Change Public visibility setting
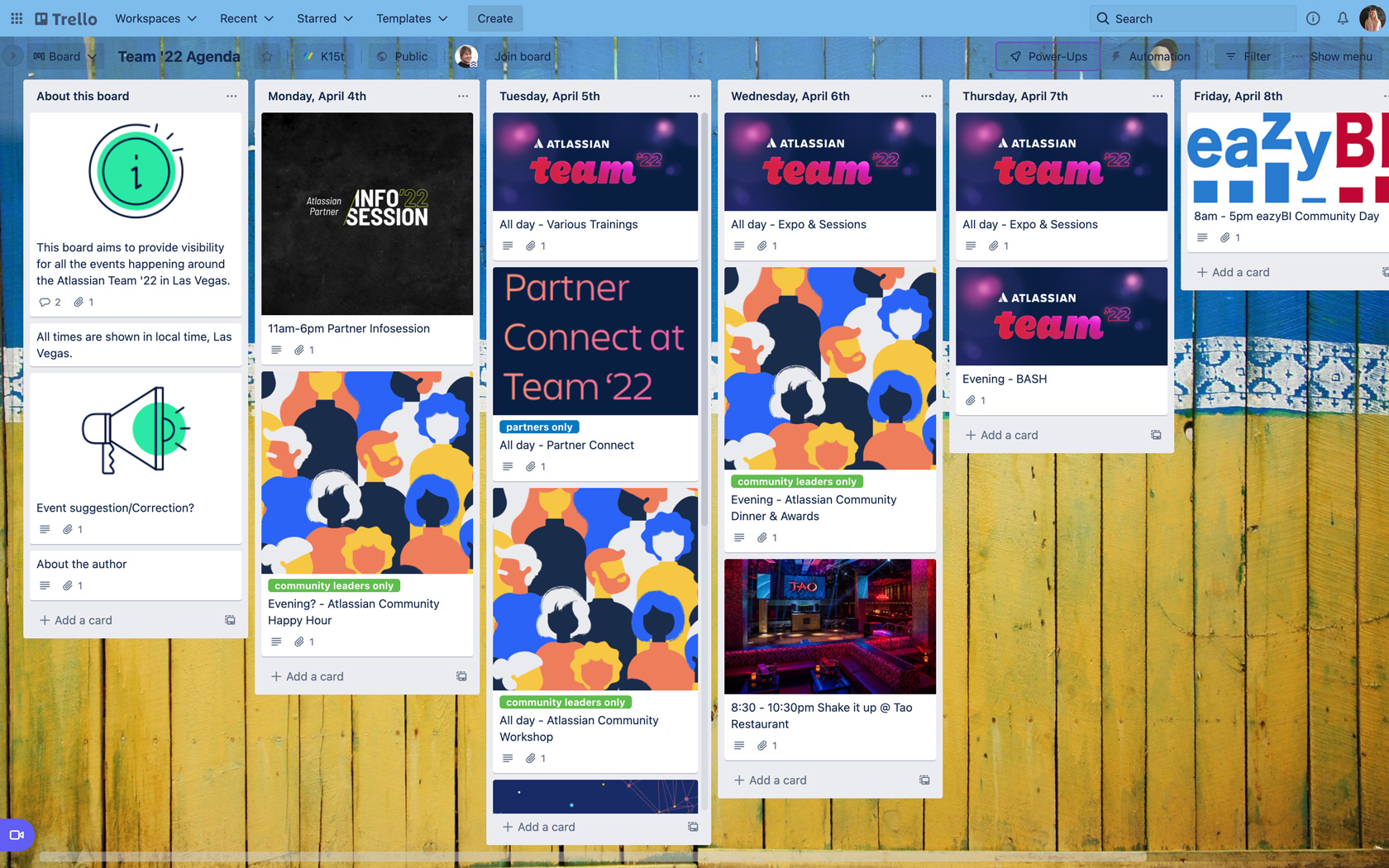The image size is (1389, 868). (x=403, y=56)
